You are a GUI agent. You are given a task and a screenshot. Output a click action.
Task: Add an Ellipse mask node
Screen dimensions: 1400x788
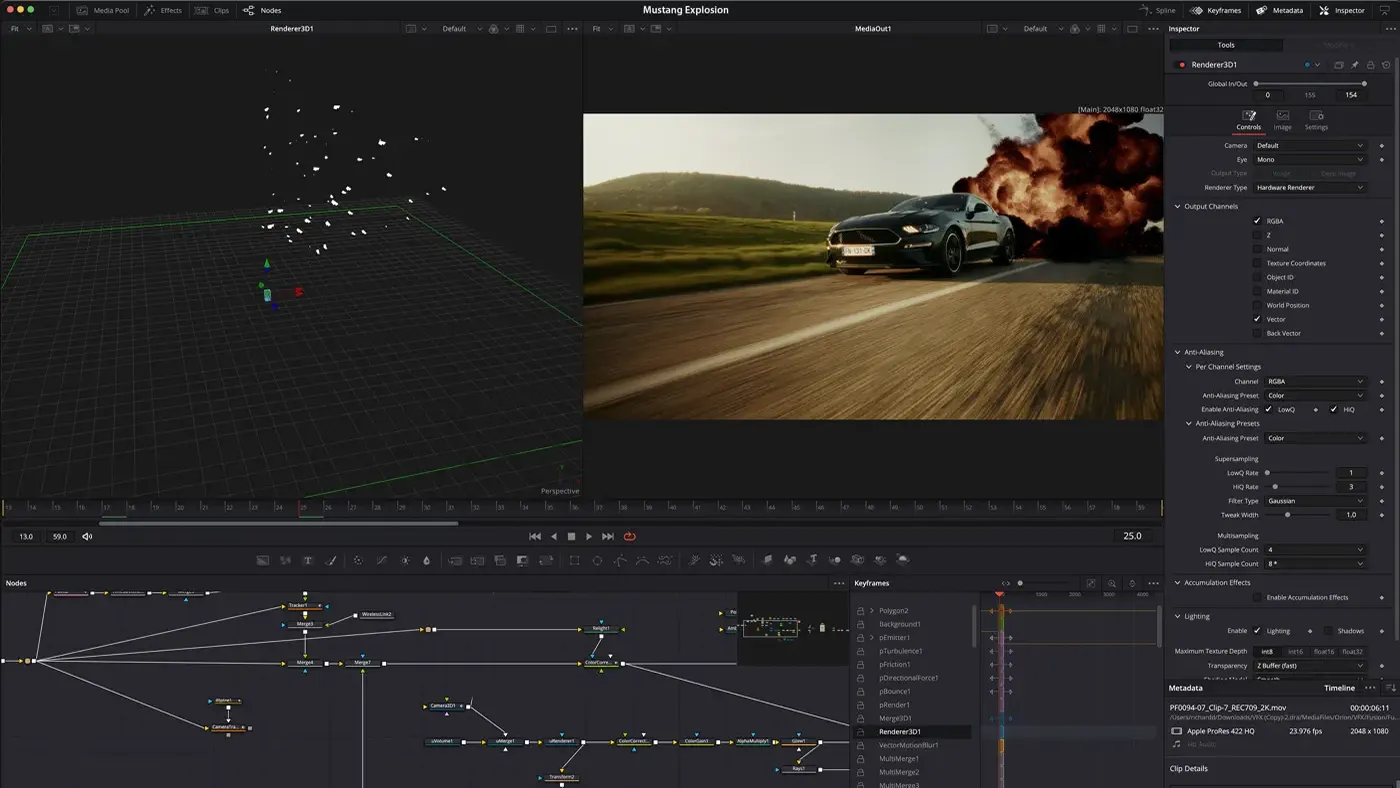pos(597,560)
